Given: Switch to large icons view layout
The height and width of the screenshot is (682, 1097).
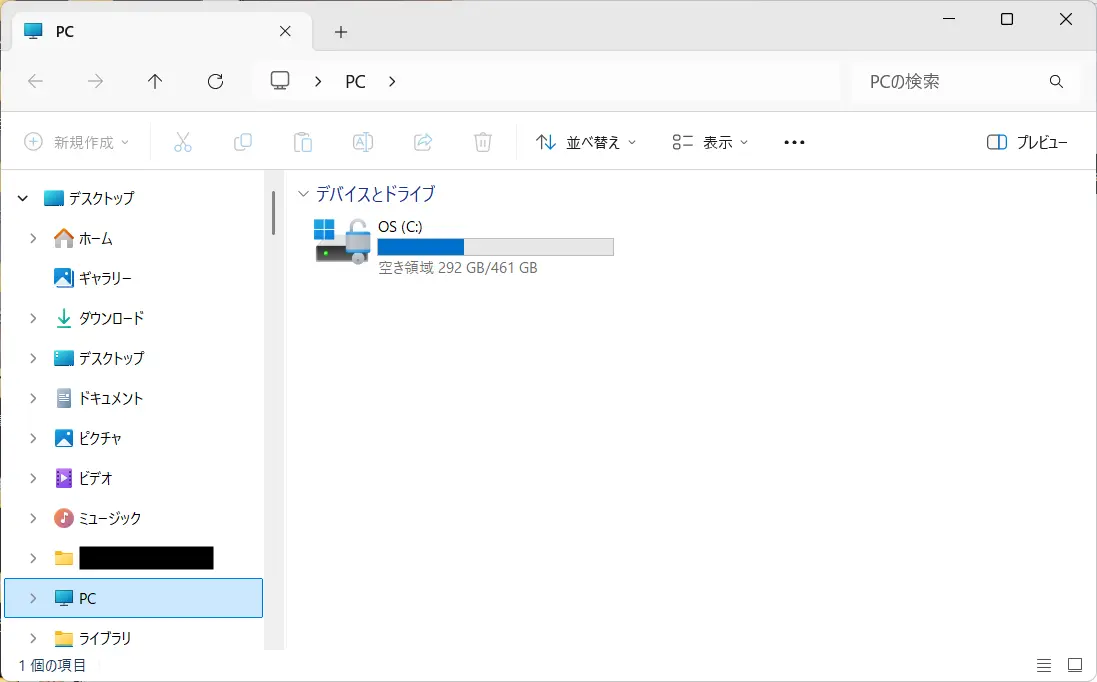Looking at the screenshot, I should click(x=1075, y=665).
